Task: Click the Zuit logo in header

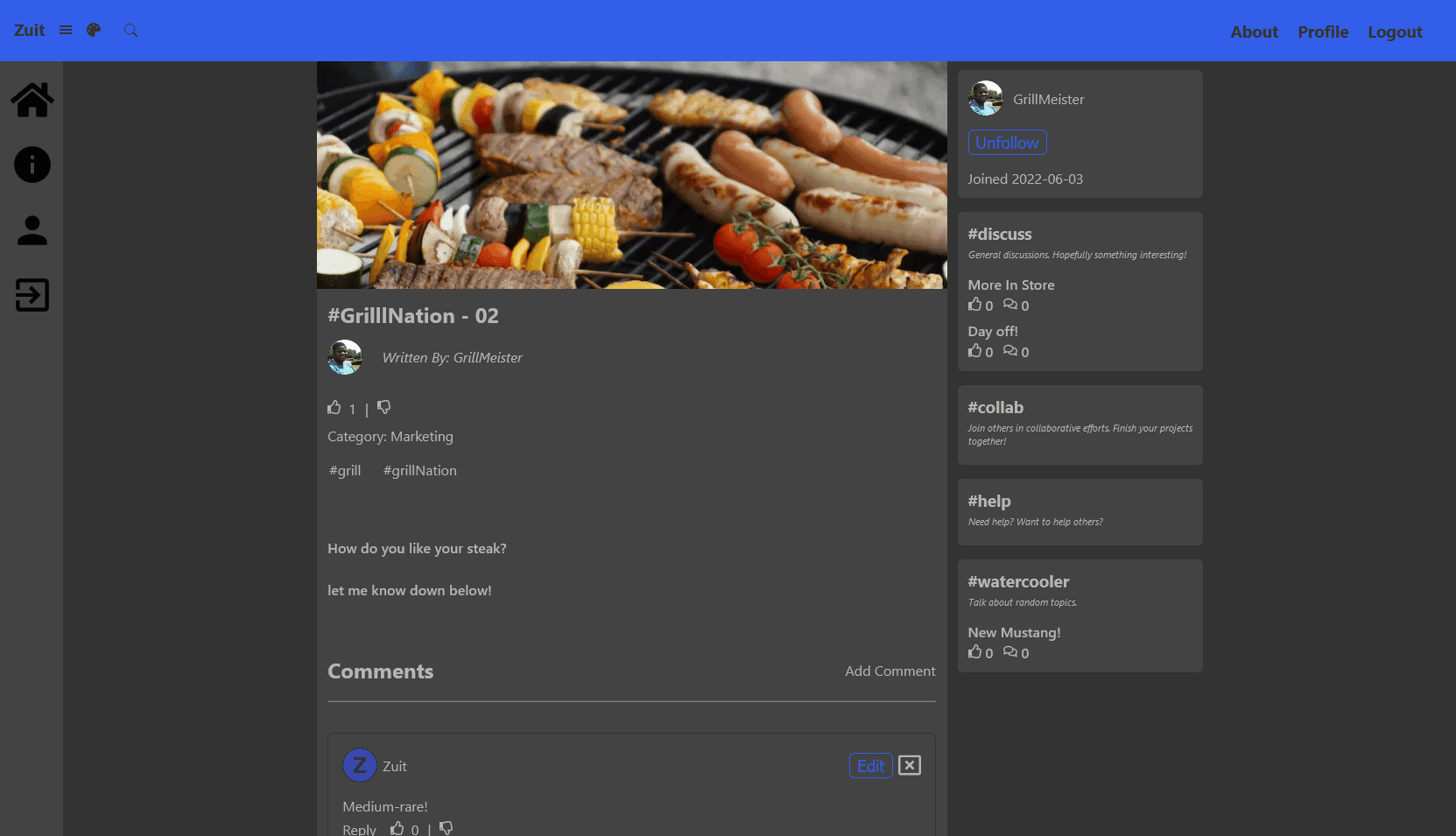Action: pyautogui.click(x=29, y=30)
